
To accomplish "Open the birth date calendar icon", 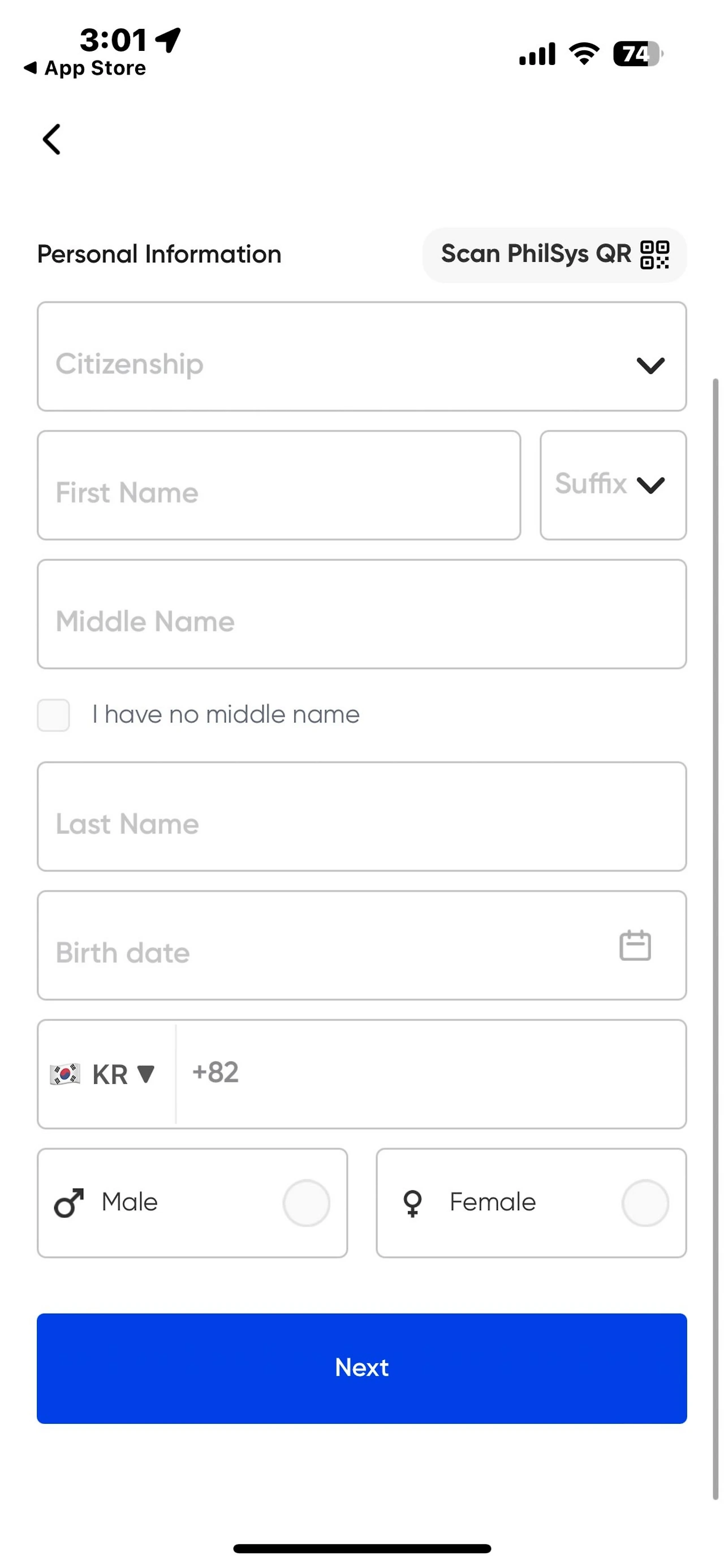I will 635,945.
